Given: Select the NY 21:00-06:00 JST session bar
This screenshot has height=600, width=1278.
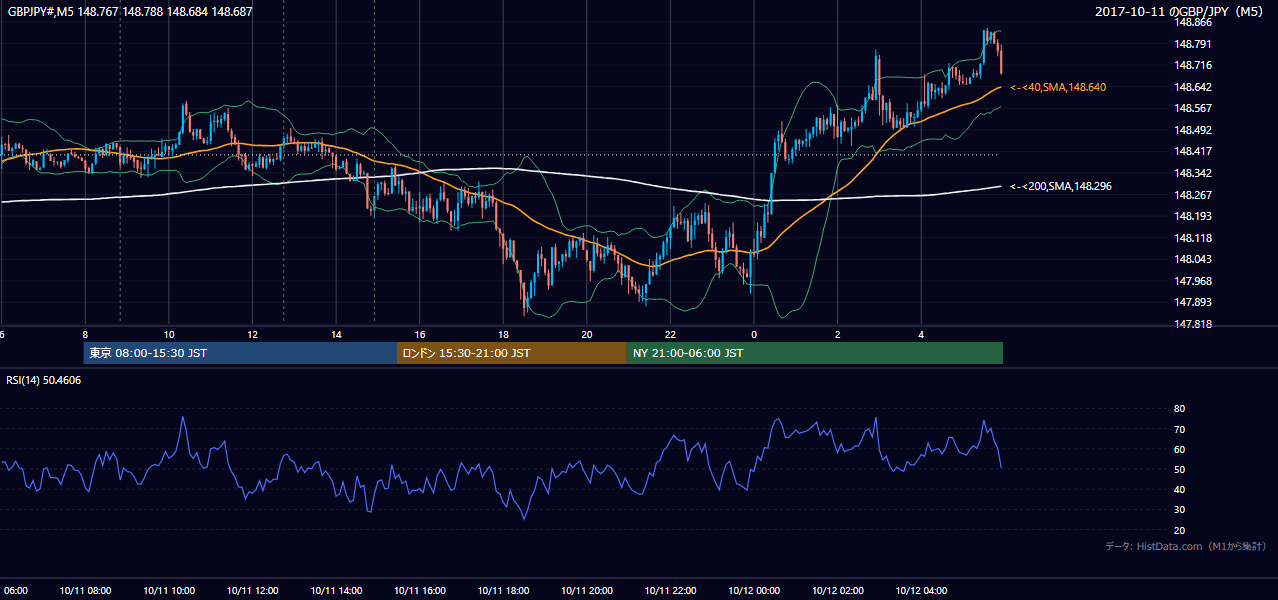Looking at the screenshot, I should coord(815,353).
